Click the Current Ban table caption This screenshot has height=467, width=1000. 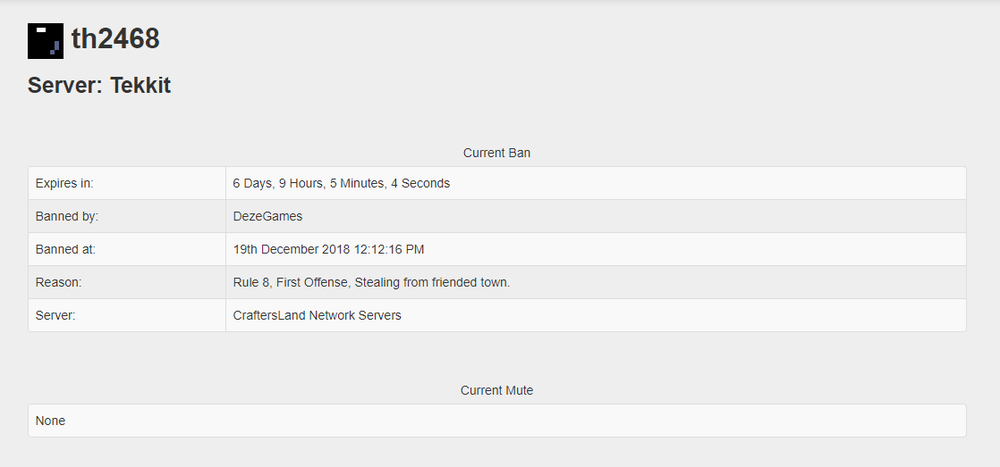pyautogui.click(x=496, y=153)
